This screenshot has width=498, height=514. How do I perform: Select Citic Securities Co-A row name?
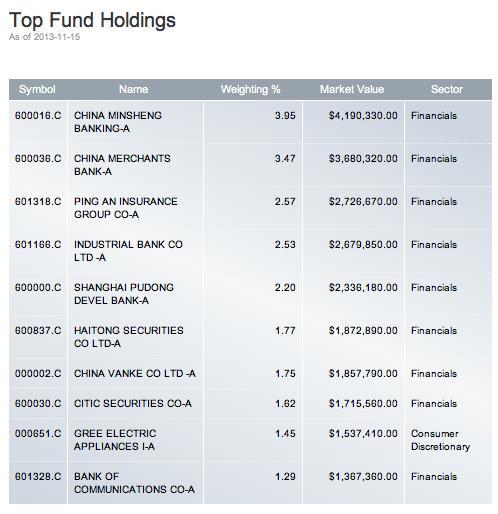tap(133, 403)
